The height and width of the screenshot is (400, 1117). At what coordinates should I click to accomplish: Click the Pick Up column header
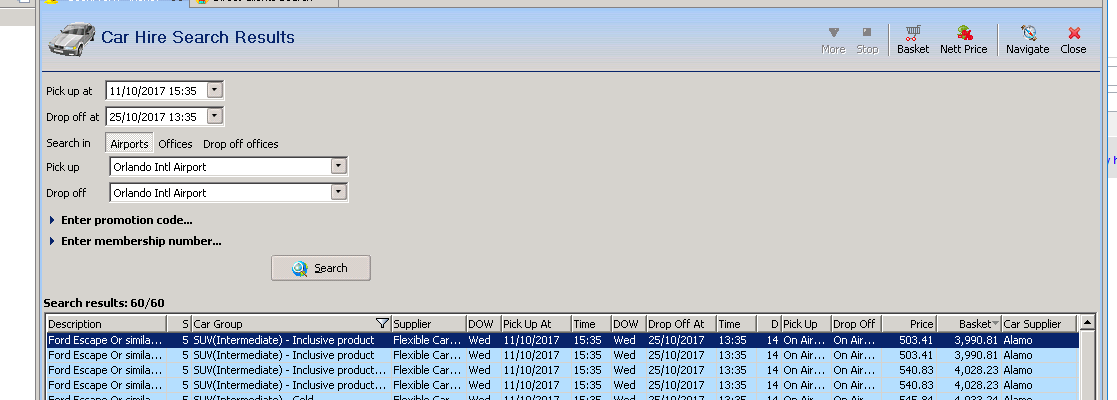(806, 324)
